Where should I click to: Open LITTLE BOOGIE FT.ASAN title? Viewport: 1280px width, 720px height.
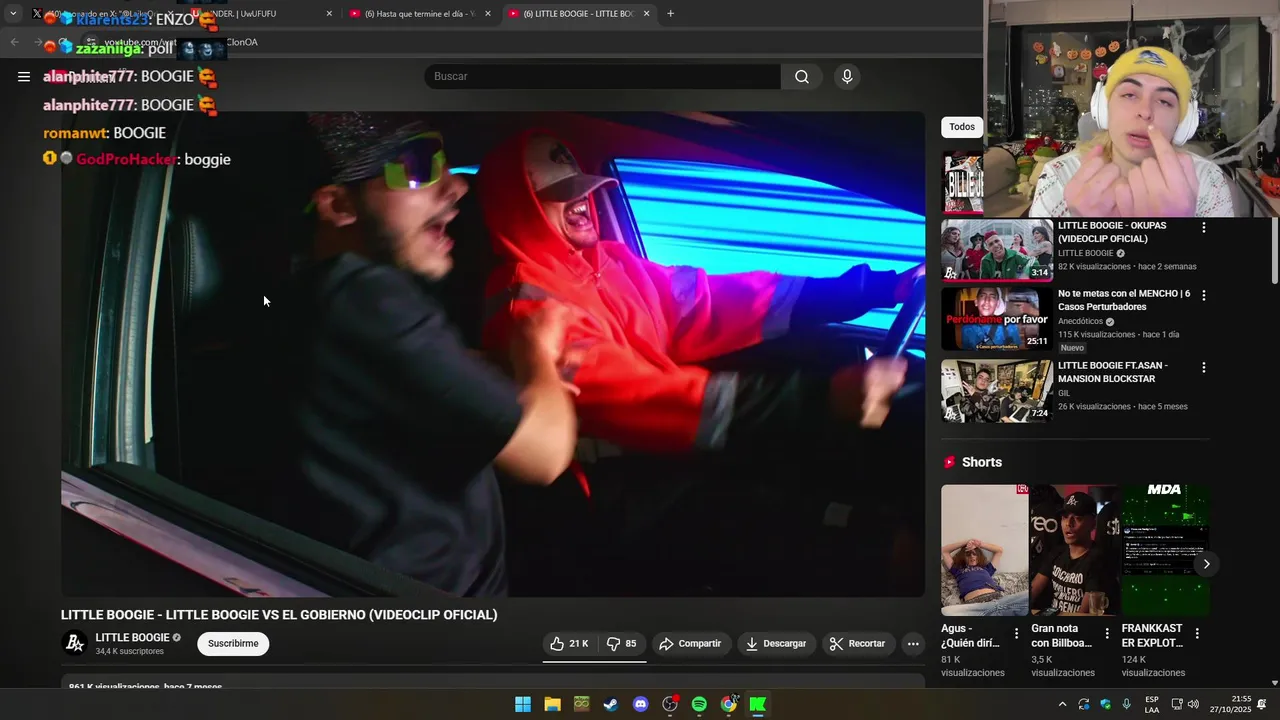click(1113, 372)
